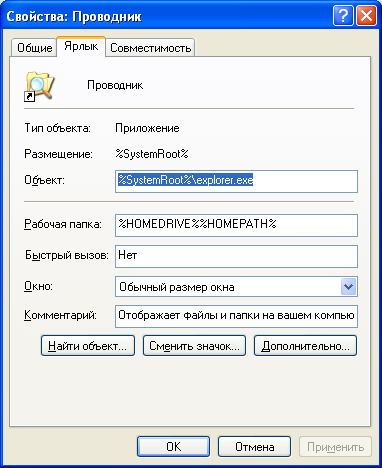Click the Комментарий text field
The width and height of the screenshot is (382, 468).
click(x=236, y=316)
